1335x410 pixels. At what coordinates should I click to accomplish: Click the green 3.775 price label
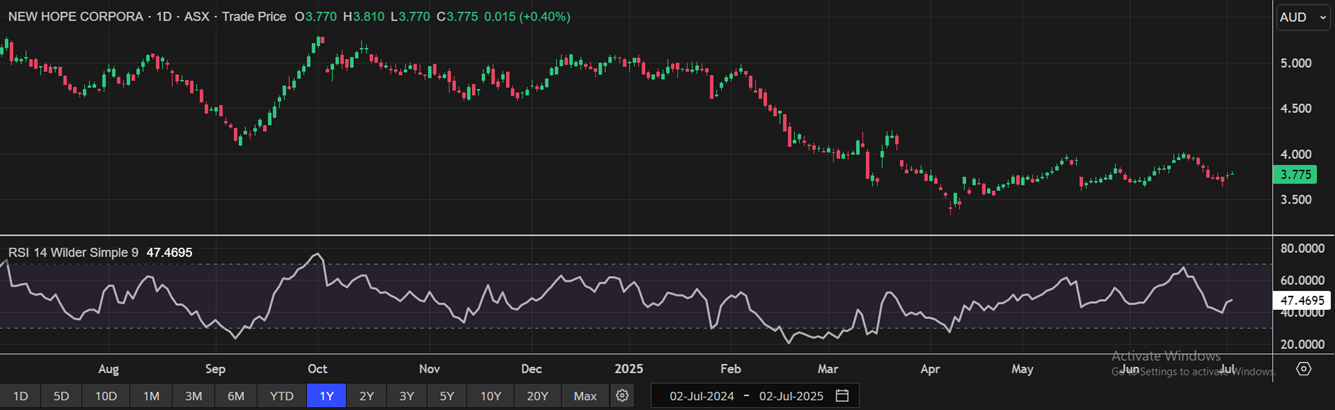[1298, 175]
